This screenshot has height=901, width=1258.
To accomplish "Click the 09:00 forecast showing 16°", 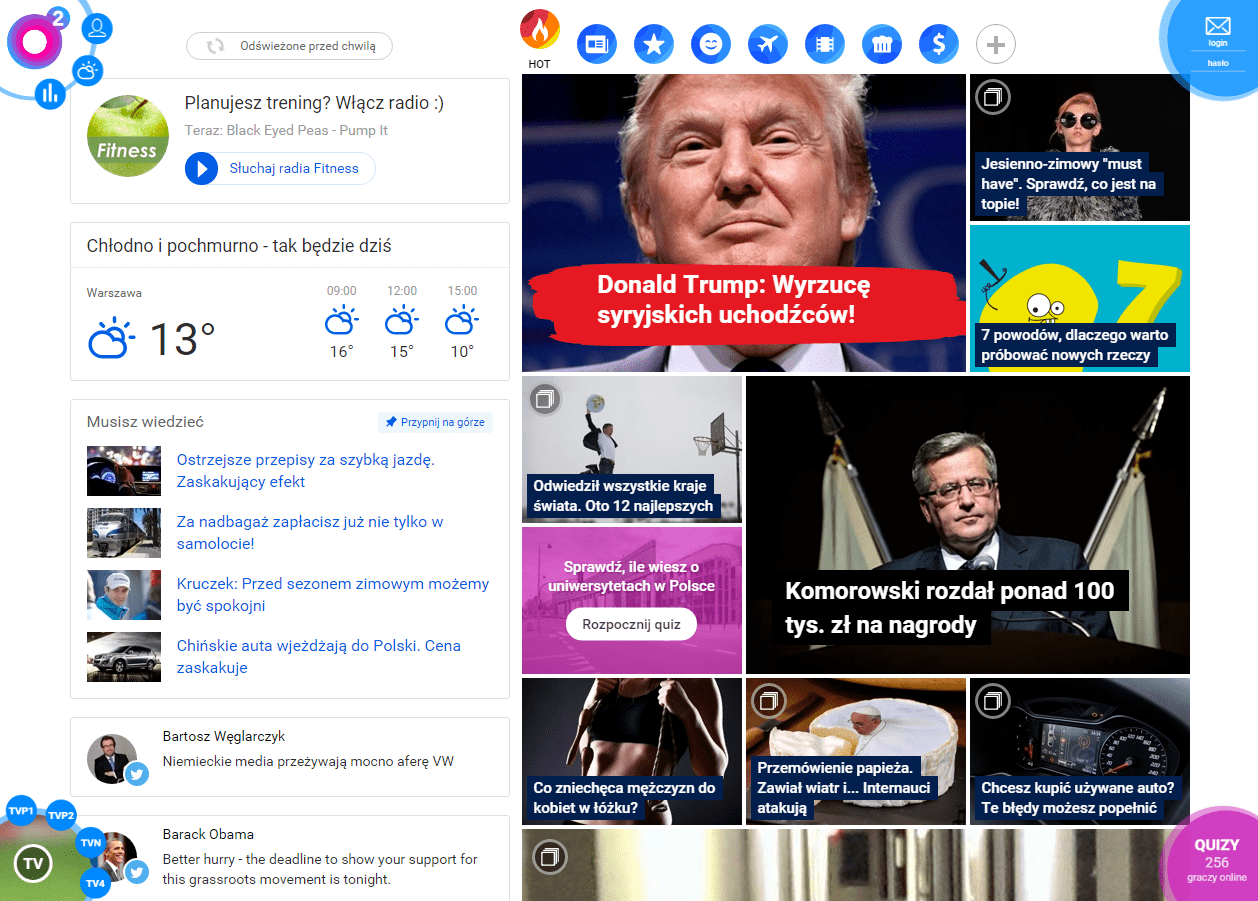I will pyautogui.click(x=342, y=322).
